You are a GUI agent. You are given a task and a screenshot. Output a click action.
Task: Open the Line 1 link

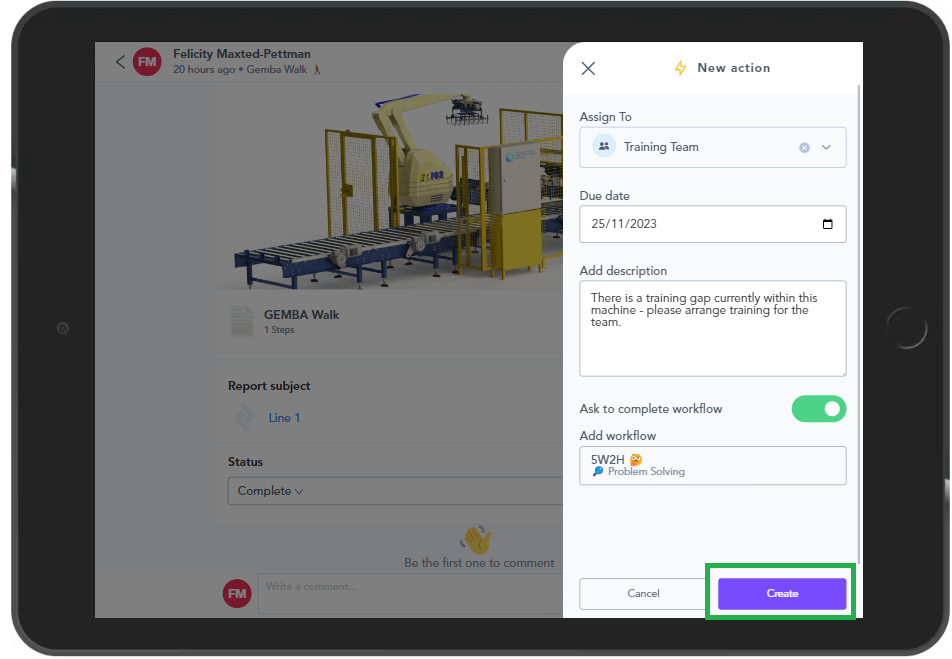point(284,418)
